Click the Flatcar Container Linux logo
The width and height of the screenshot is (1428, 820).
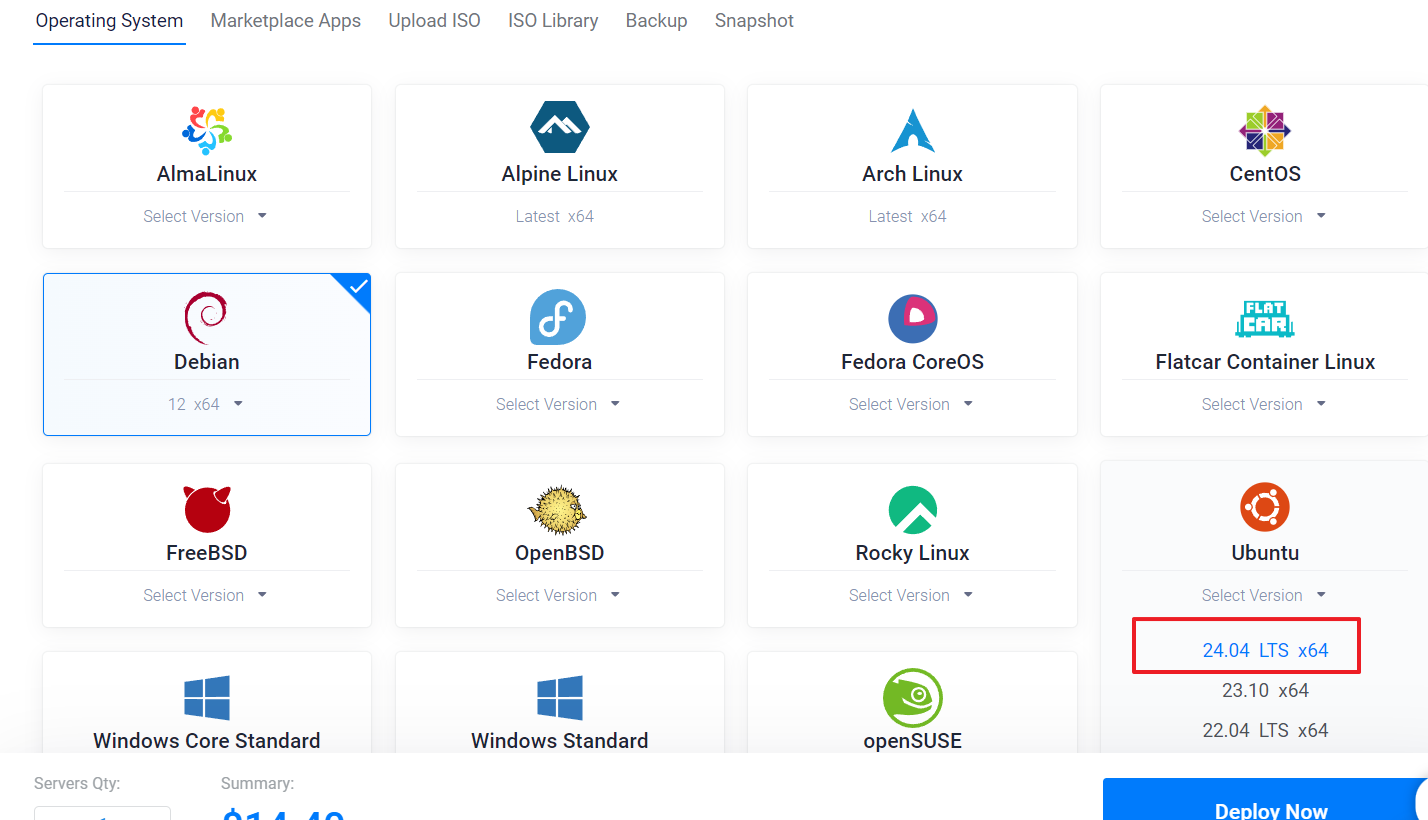click(x=1265, y=319)
